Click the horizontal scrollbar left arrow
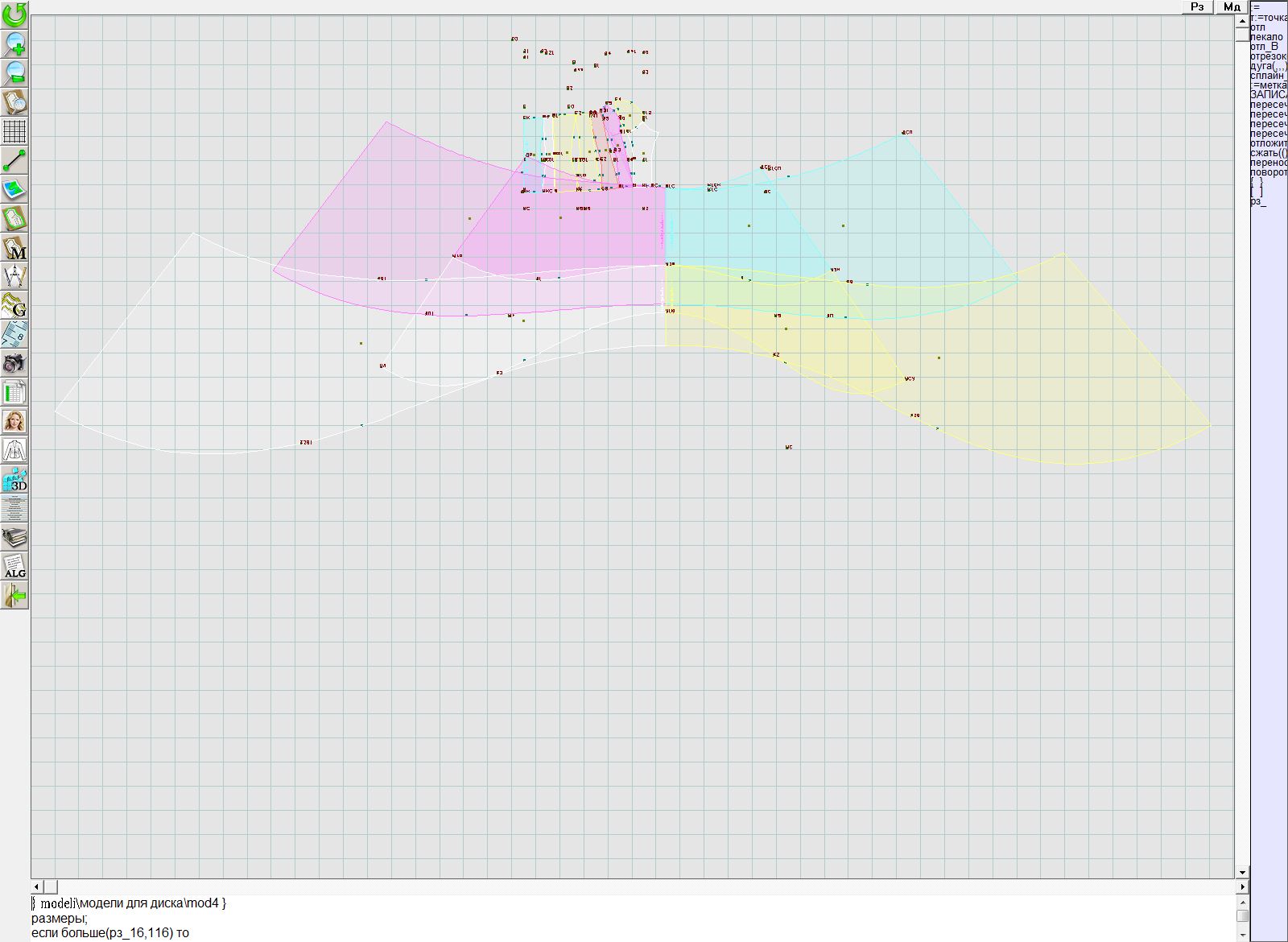1288x942 pixels. 36,886
